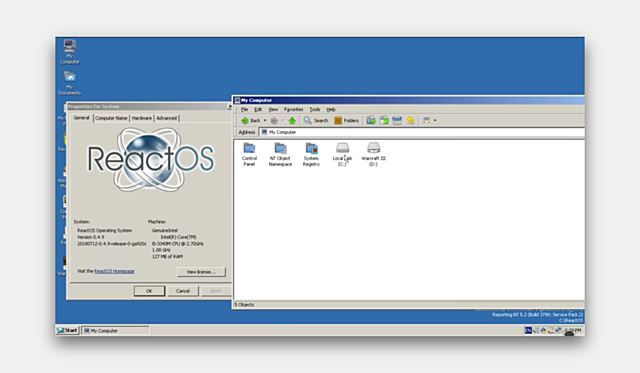Click the Delete toolbar icon
Screen dimensions: 640x373
pyautogui.click(x=397, y=120)
